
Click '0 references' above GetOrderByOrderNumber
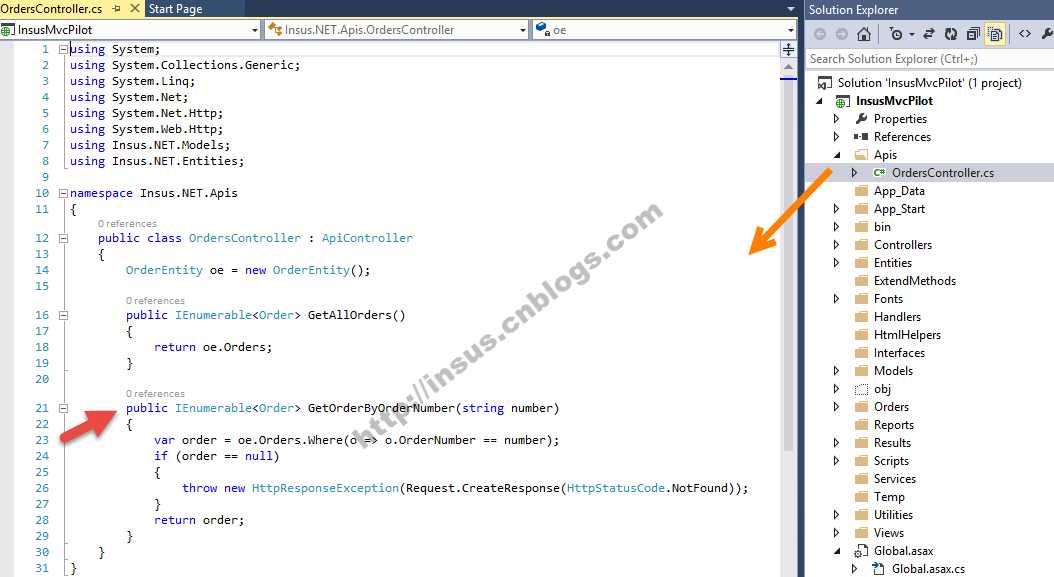155,393
